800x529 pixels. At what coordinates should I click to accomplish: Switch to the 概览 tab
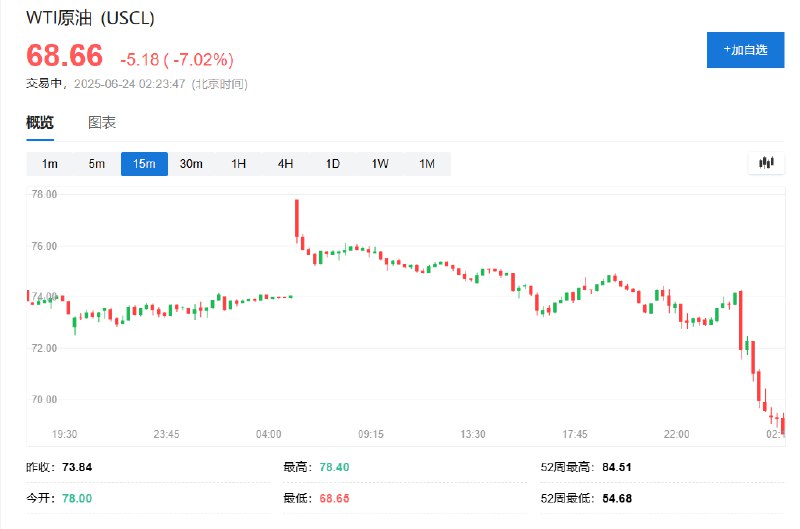pyautogui.click(x=40, y=122)
